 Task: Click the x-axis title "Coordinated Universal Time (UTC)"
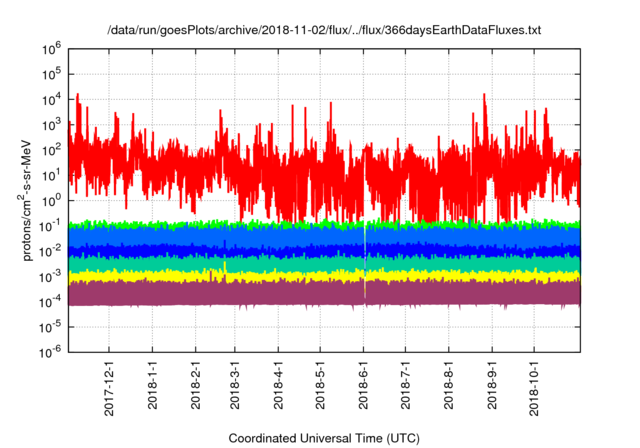[324, 438]
